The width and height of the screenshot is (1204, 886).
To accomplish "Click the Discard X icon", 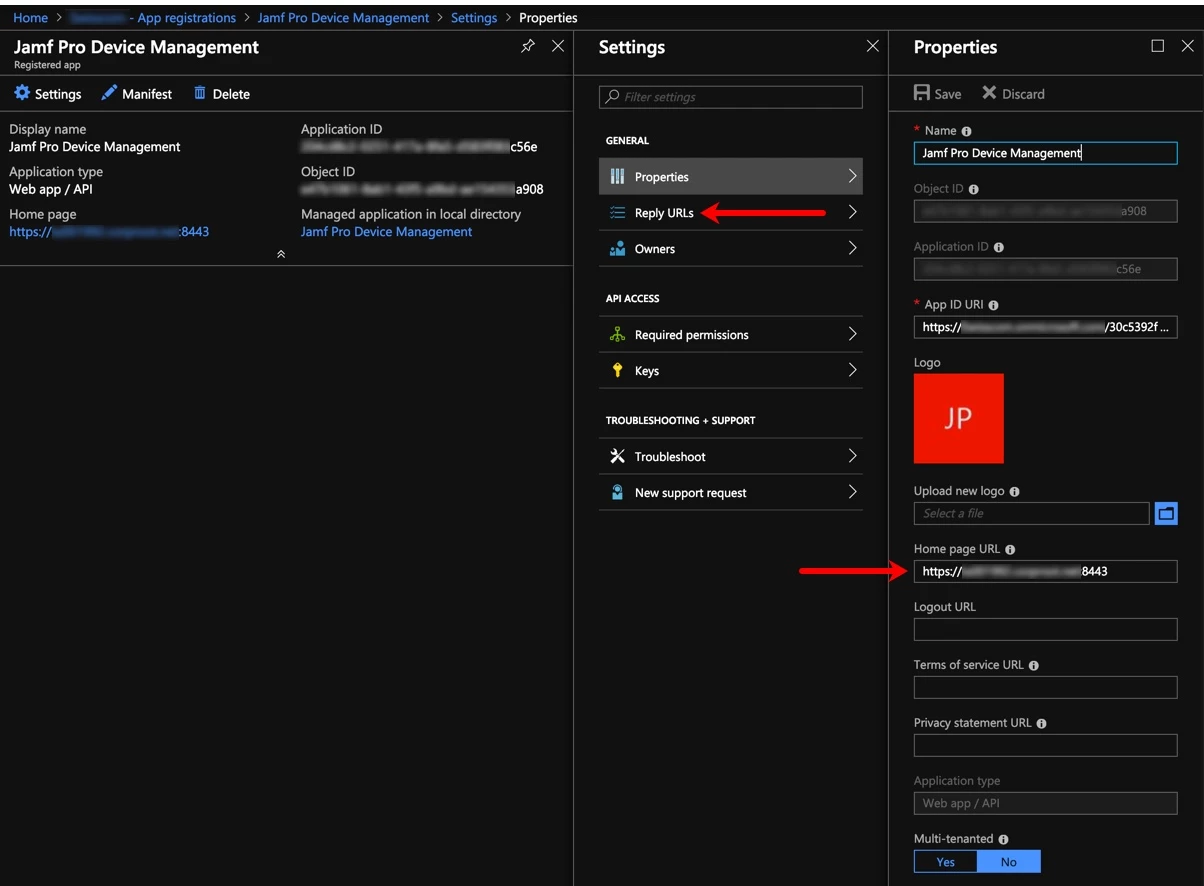I will click(x=989, y=93).
